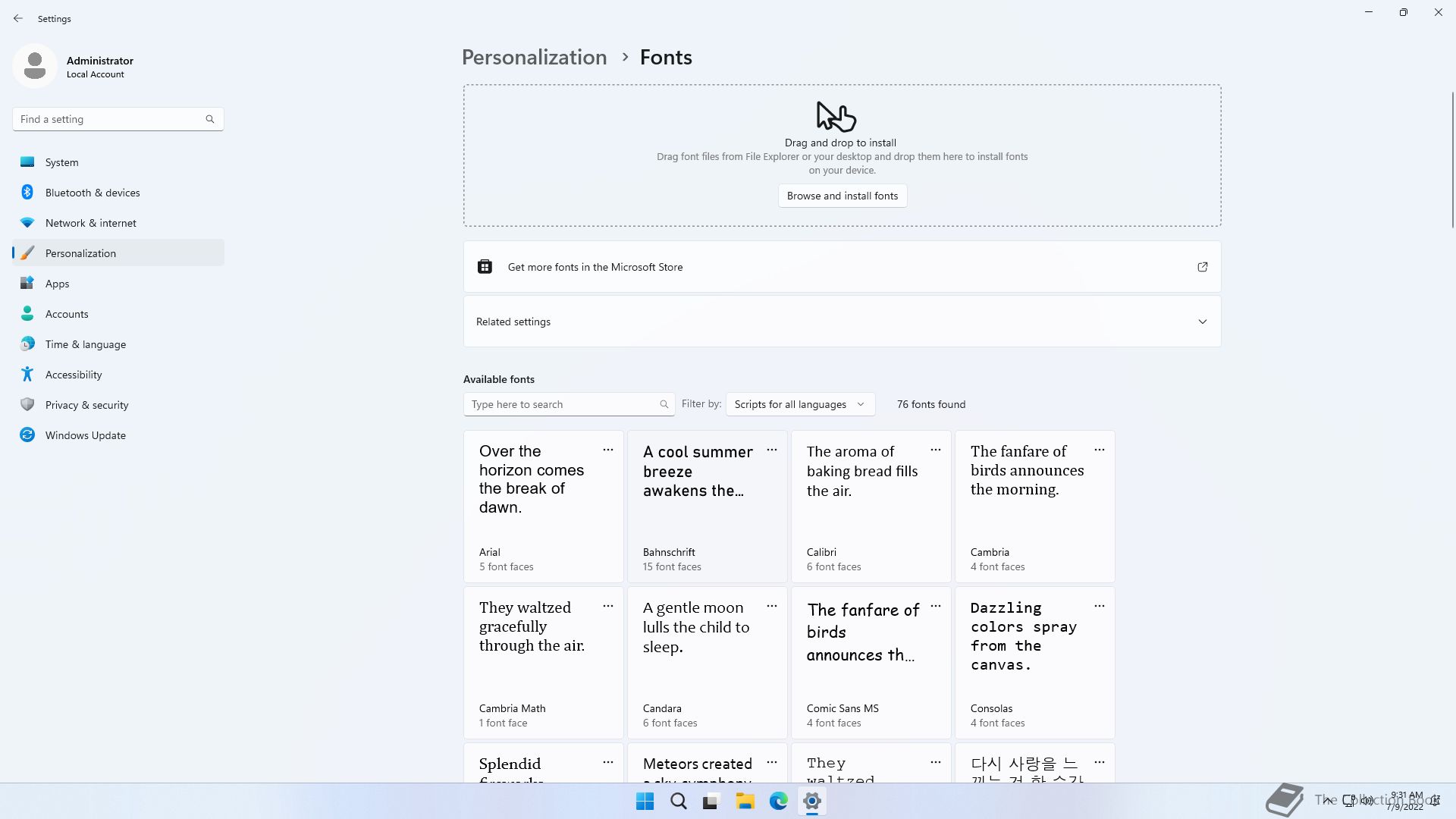
Task: Click Browse and install fonts button
Action: pyautogui.click(x=843, y=196)
